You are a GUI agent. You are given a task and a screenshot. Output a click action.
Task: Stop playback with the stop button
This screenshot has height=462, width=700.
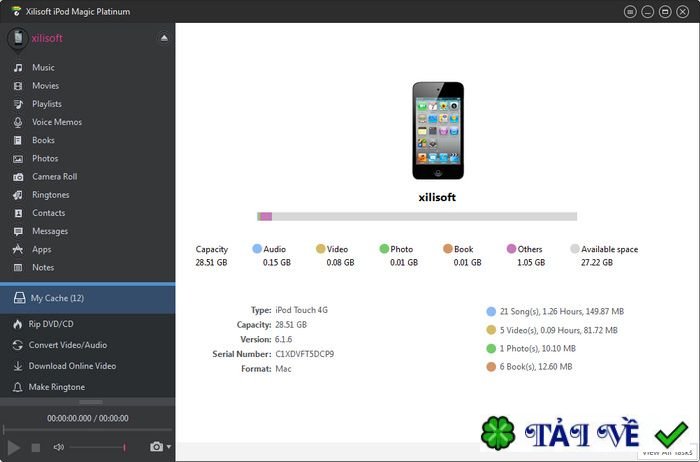[36, 447]
